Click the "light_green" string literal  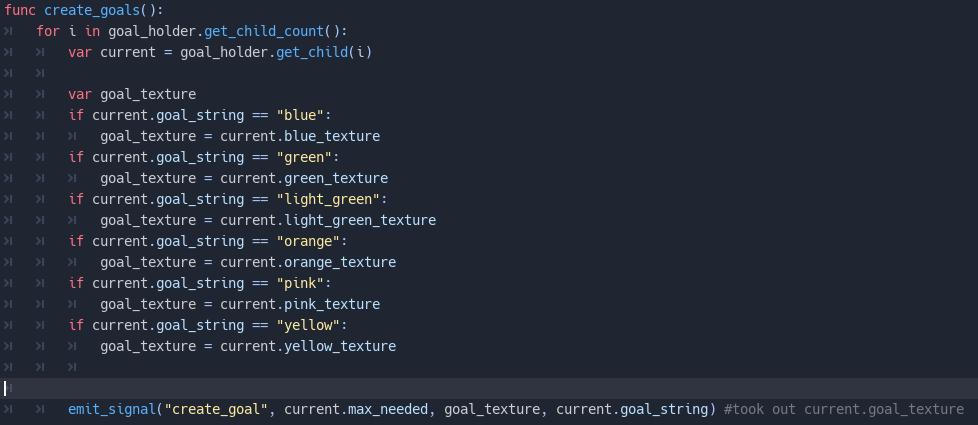point(328,199)
